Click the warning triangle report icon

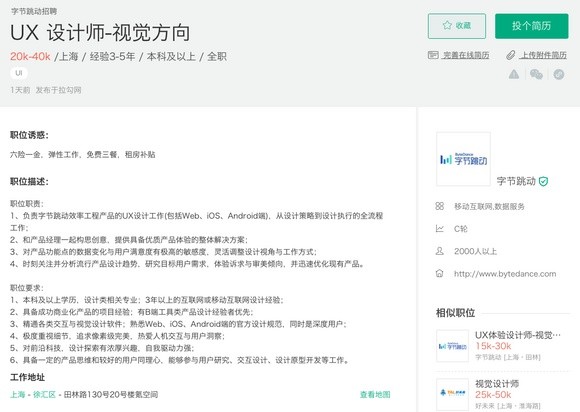[x=514, y=74]
